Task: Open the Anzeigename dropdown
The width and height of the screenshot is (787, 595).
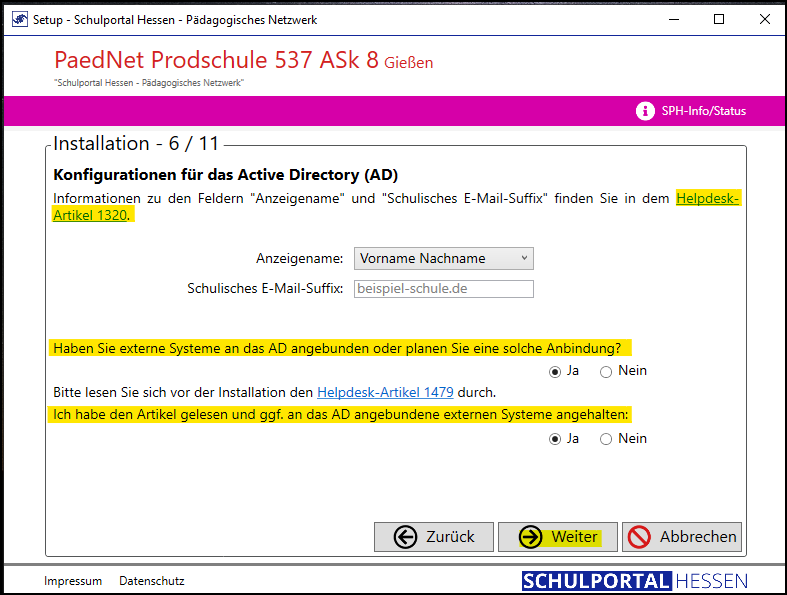Action: (444, 259)
